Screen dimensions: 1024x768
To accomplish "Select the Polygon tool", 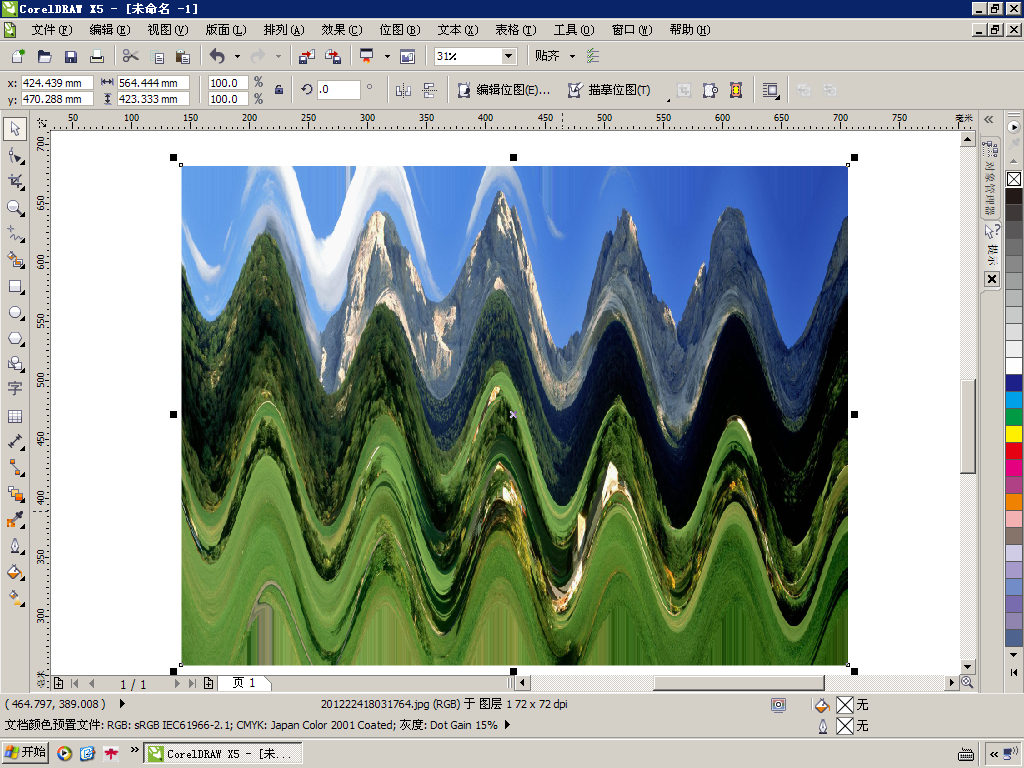I will click(x=15, y=338).
